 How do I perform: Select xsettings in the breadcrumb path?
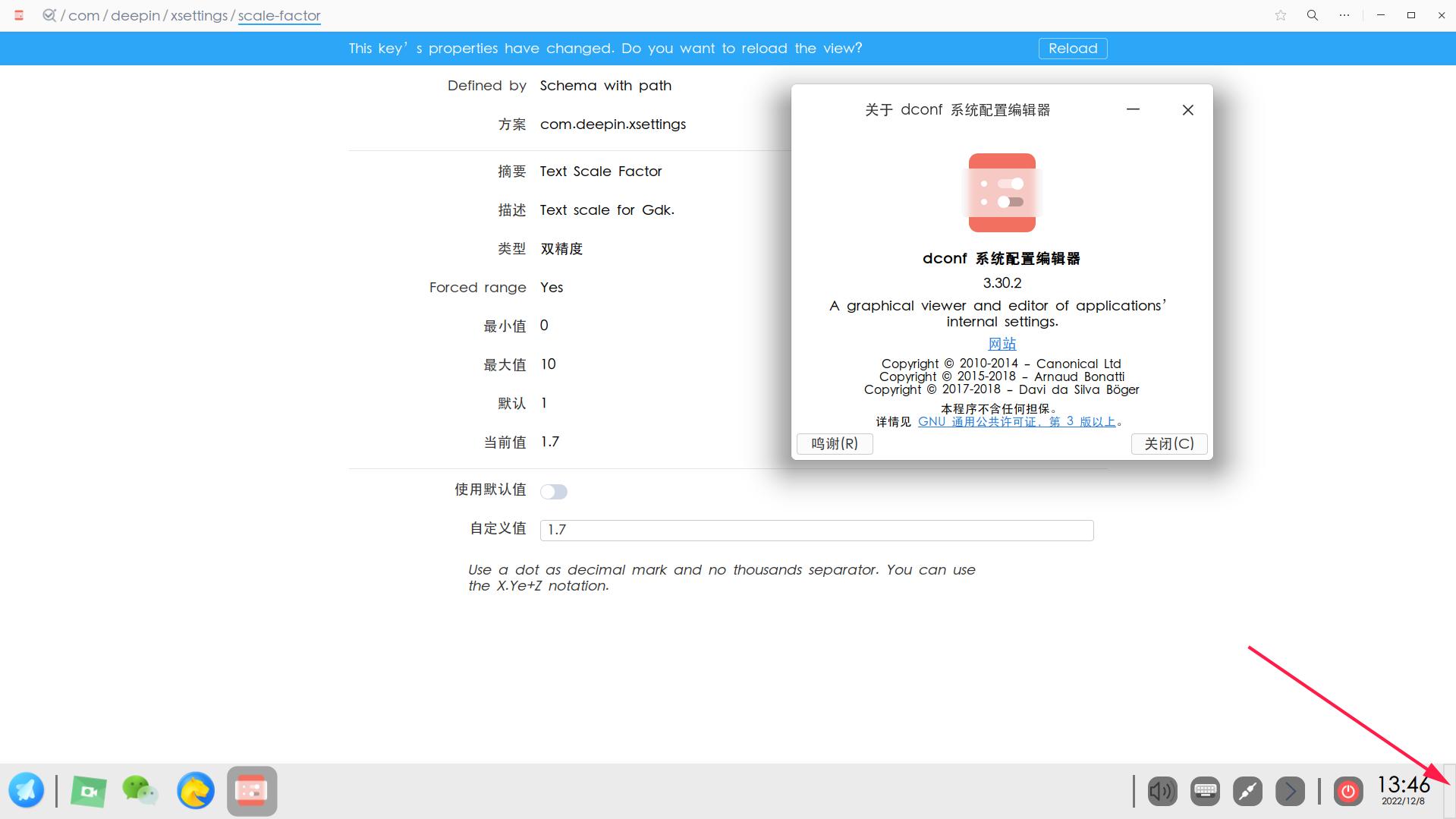click(x=199, y=15)
